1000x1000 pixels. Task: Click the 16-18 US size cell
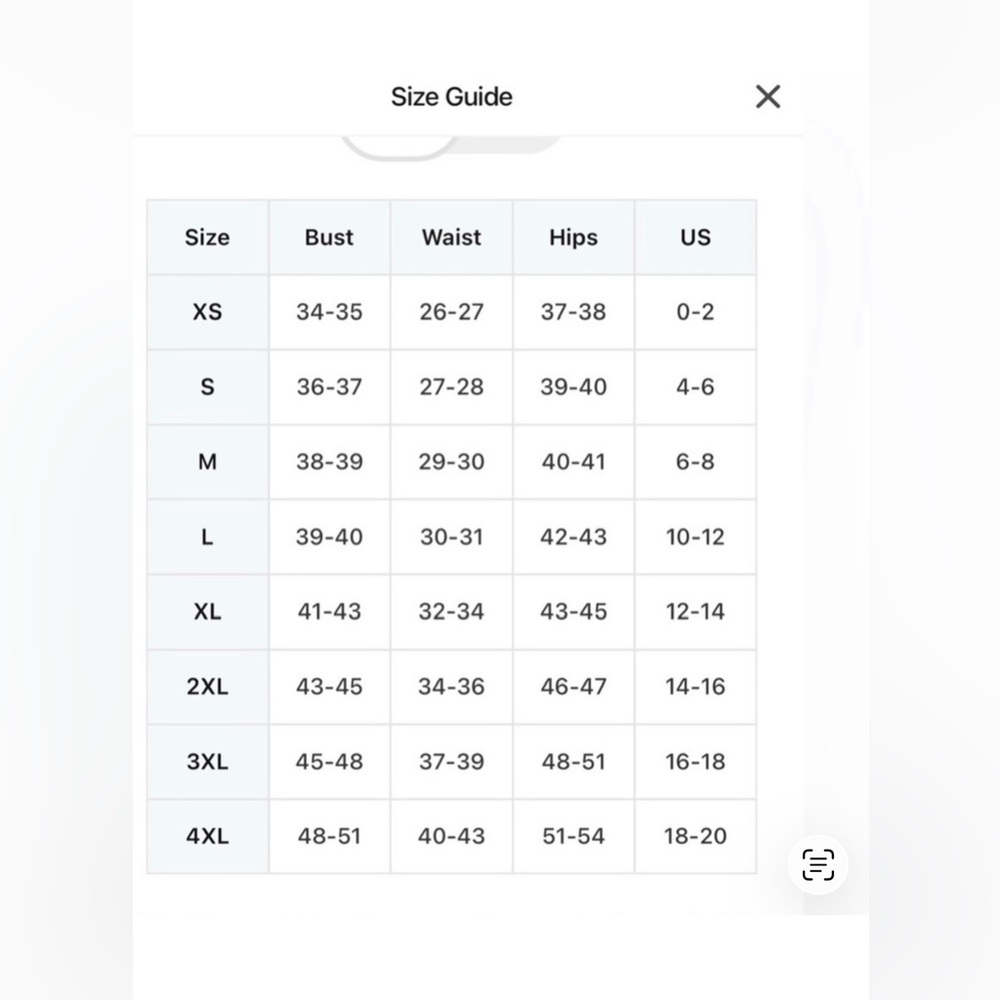(x=695, y=761)
